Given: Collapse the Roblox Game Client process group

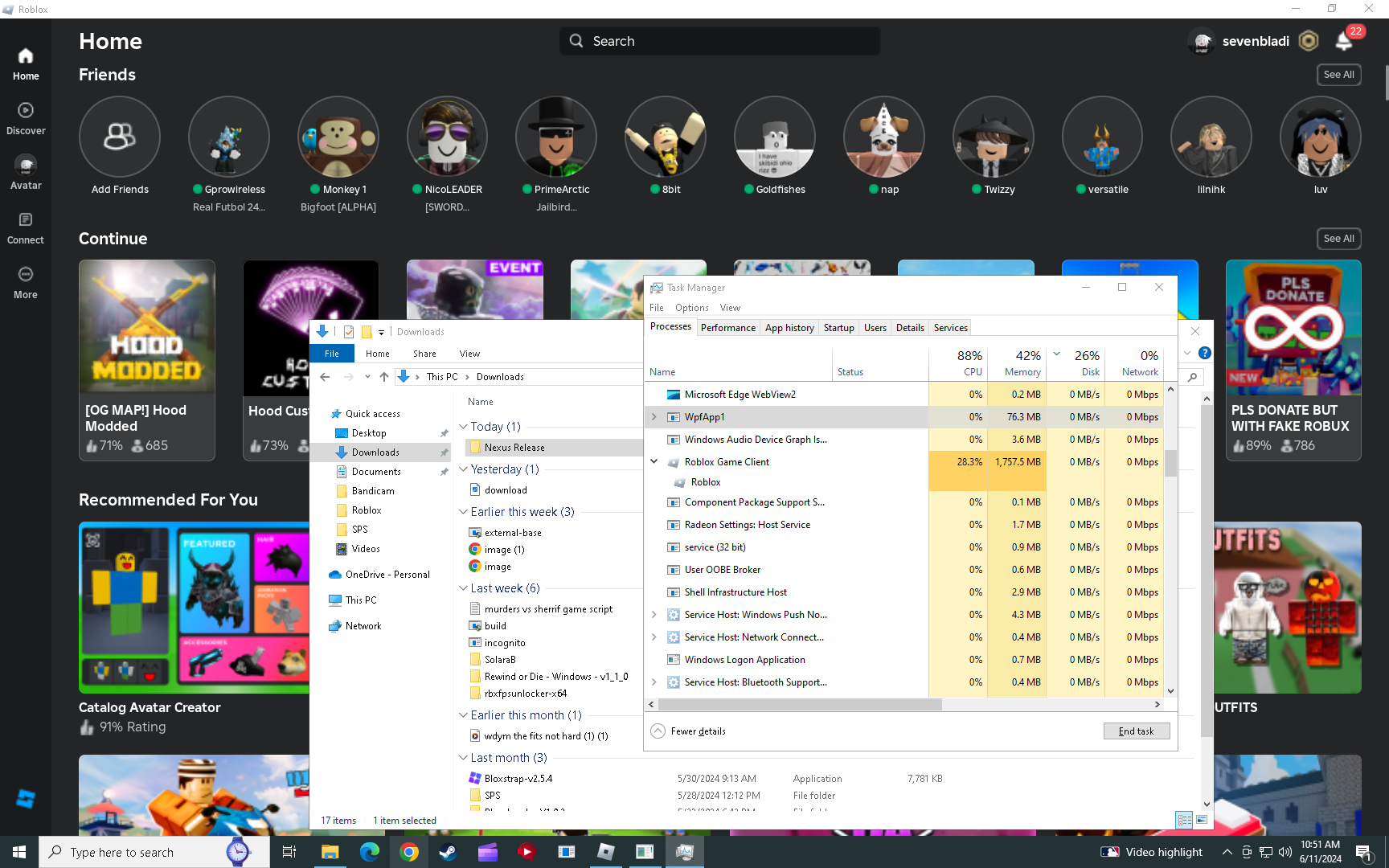Looking at the screenshot, I should [654, 462].
